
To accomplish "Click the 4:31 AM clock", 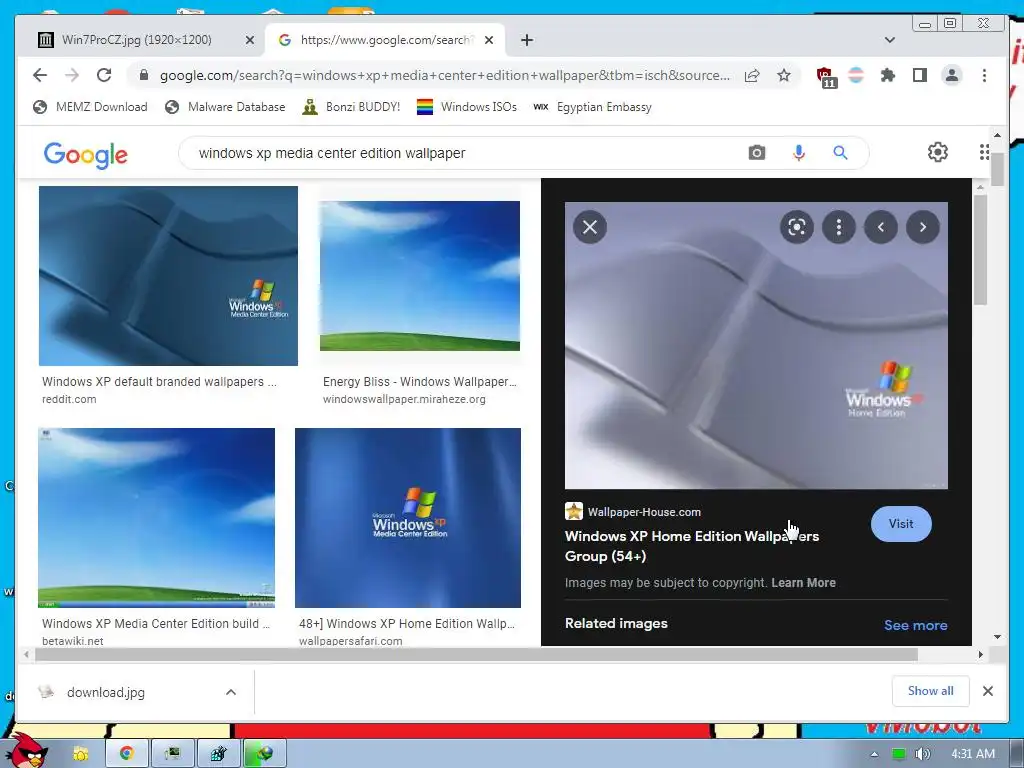I will click(x=973, y=754).
